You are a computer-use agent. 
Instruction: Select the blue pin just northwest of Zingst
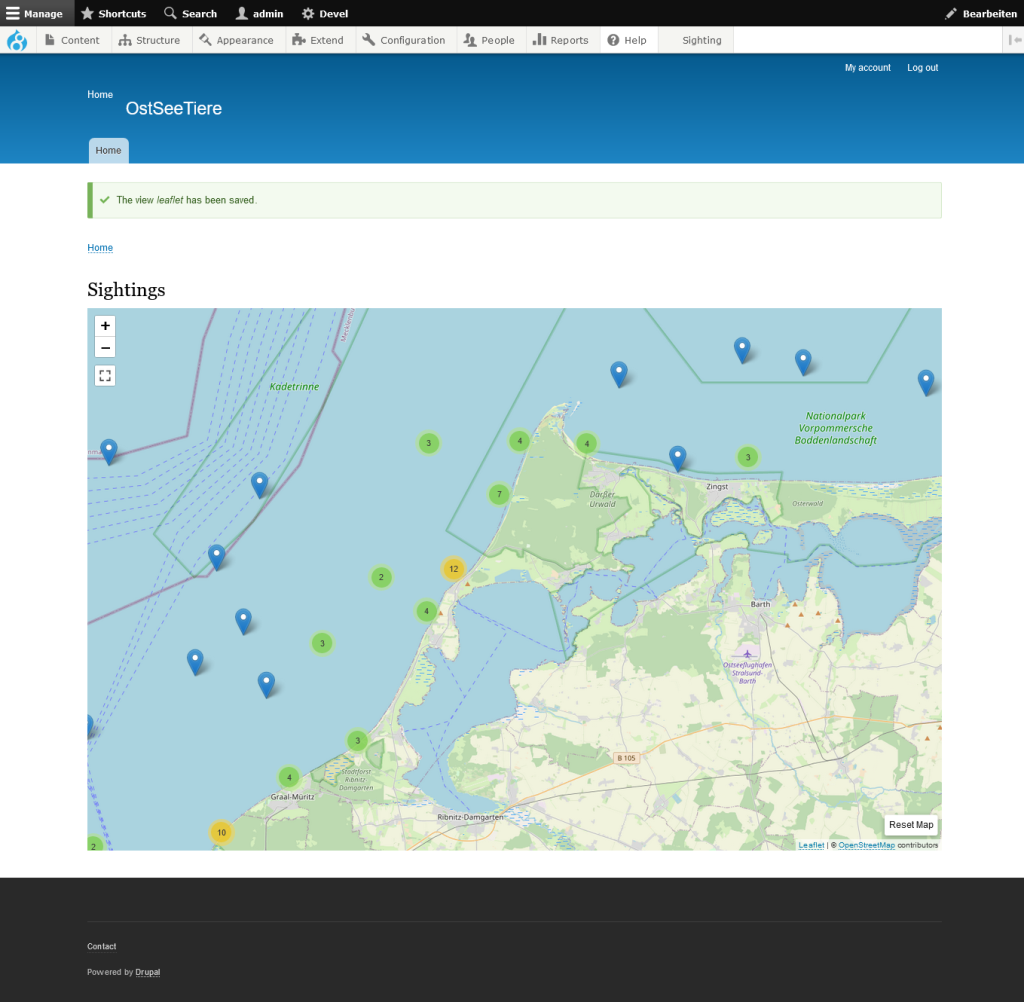pyautogui.click(x=678, y=458)
